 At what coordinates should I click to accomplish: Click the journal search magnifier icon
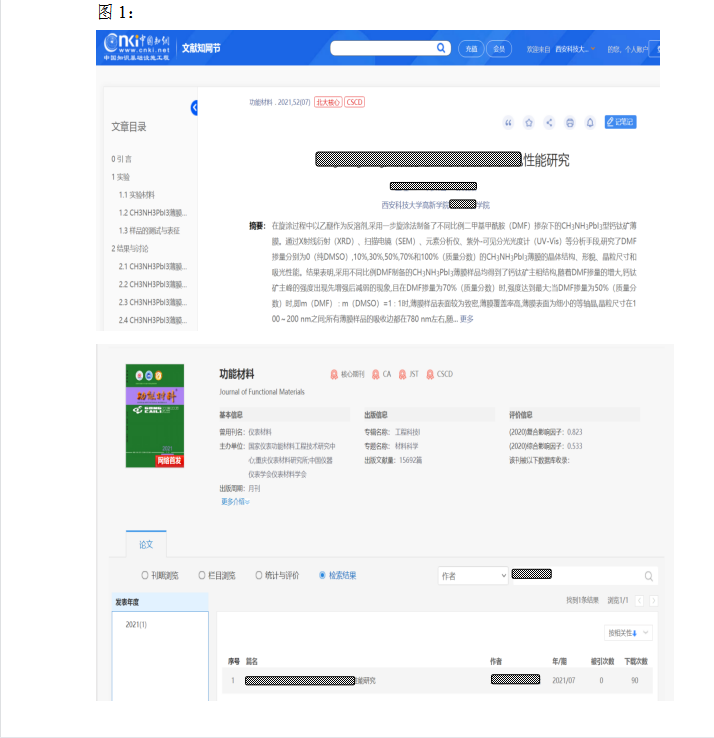pyautogui.click(x=649, y=576)
